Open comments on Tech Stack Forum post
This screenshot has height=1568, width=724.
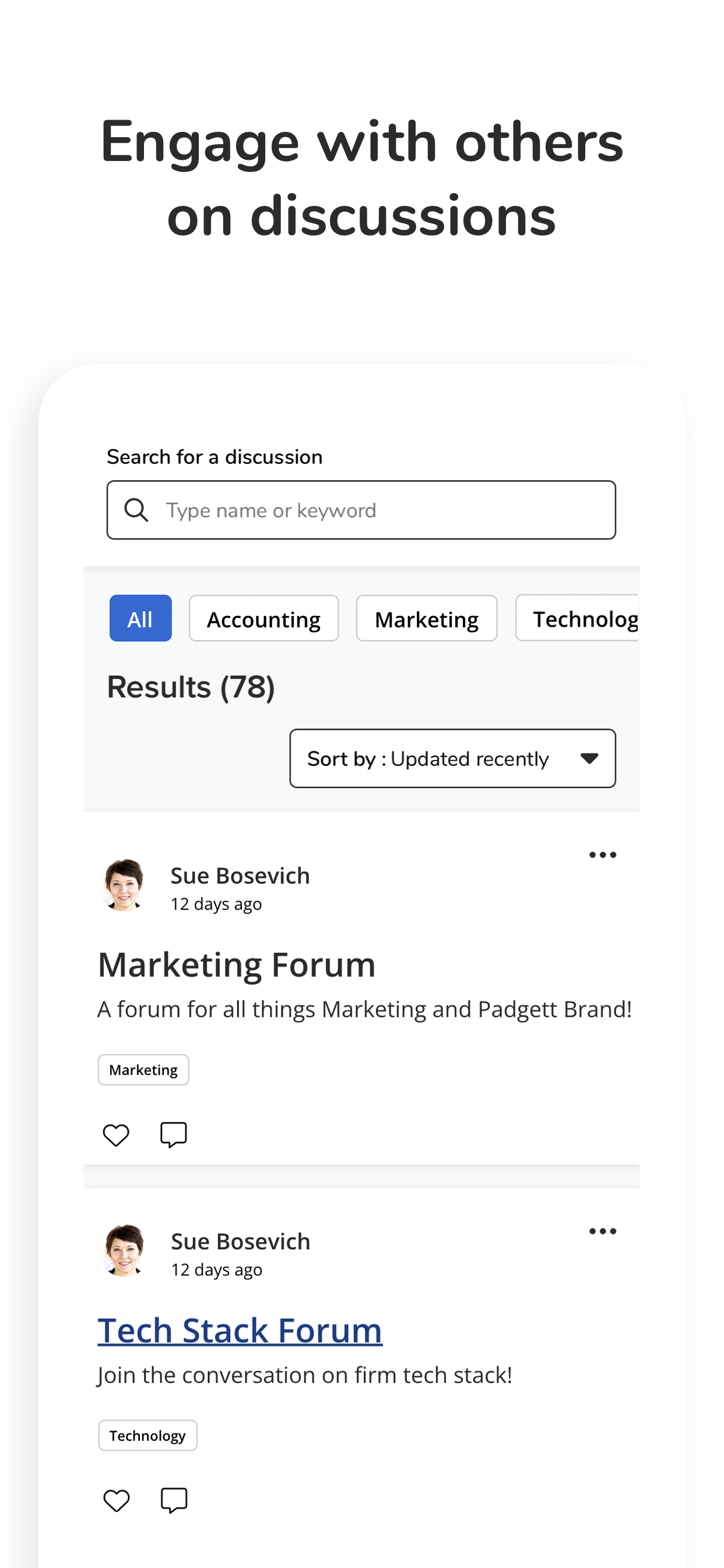click(x=174, y=1500)
